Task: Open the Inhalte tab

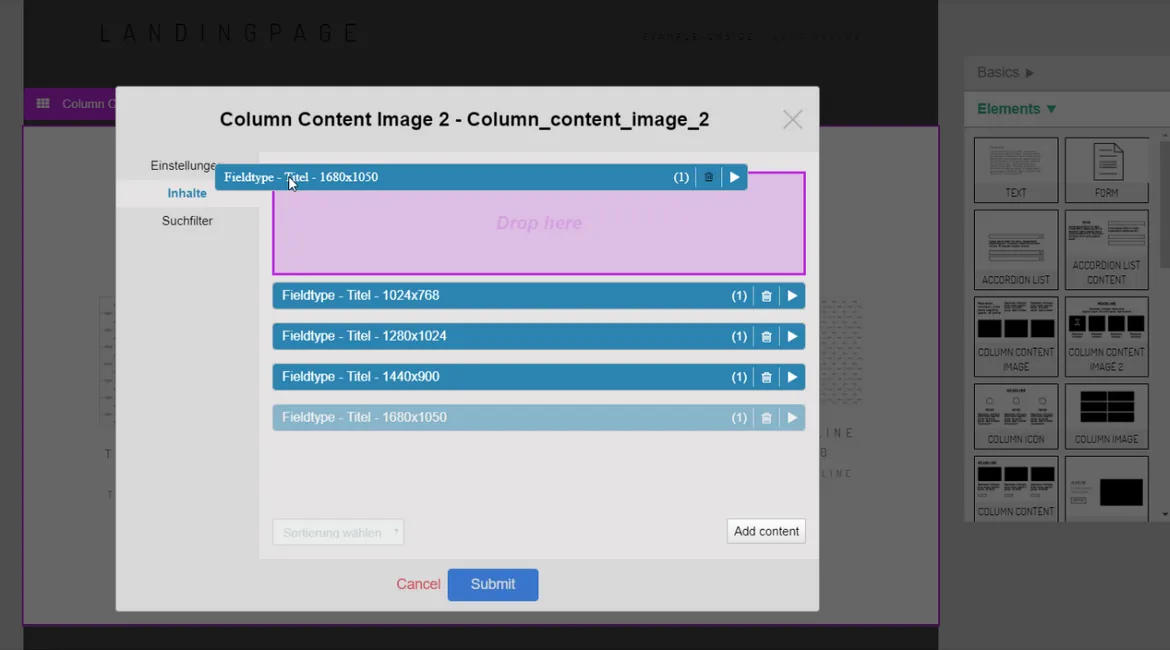Action: pos(187,193)
